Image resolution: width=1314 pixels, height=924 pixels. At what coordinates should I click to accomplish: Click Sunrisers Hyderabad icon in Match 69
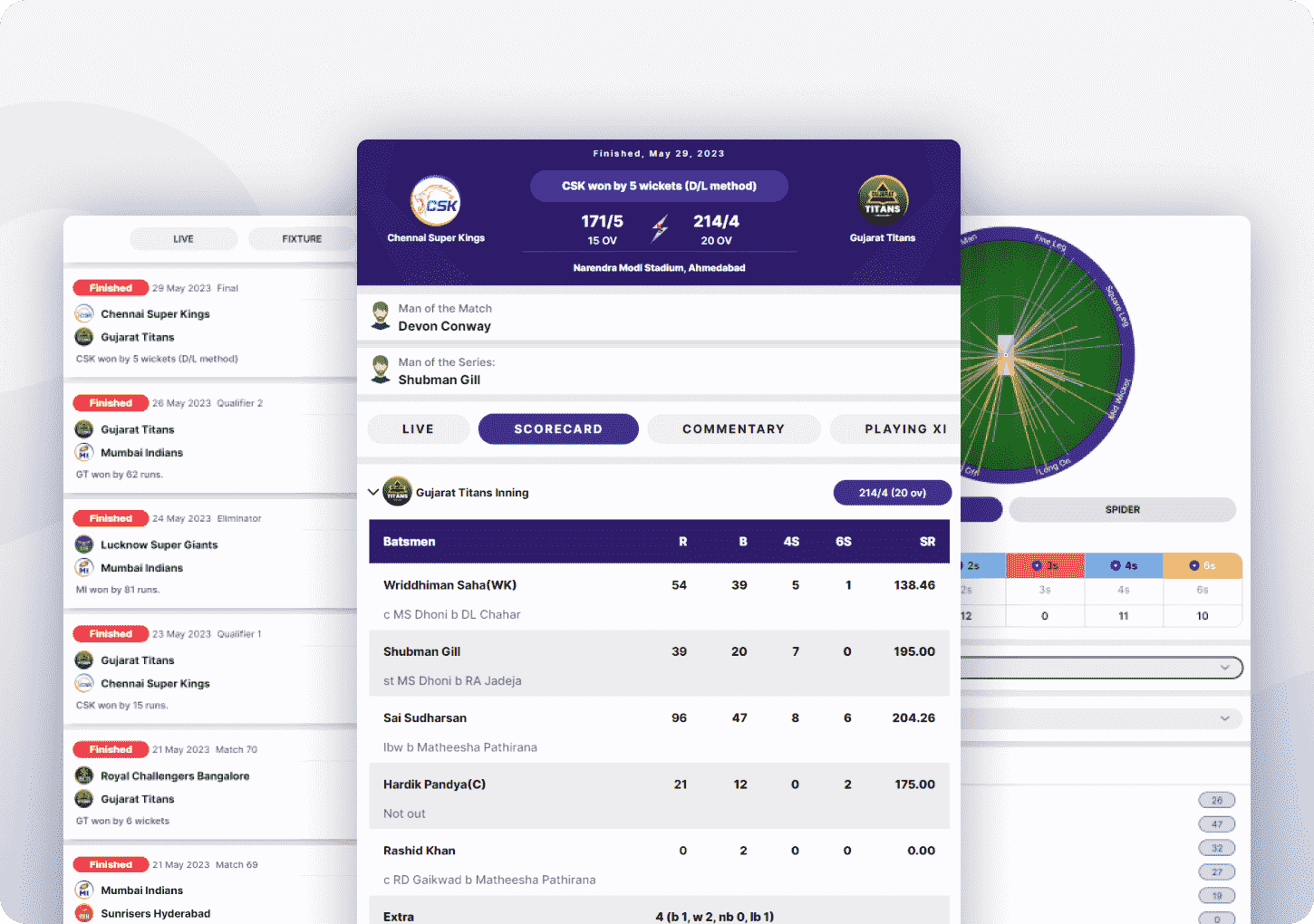(x=84, y=913)
